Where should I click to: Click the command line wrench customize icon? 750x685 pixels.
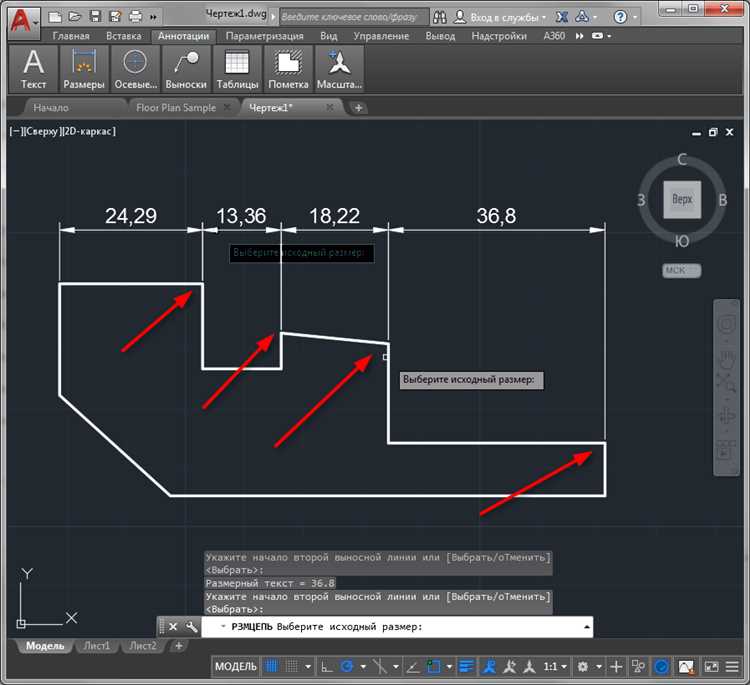[x=191, y=627]
